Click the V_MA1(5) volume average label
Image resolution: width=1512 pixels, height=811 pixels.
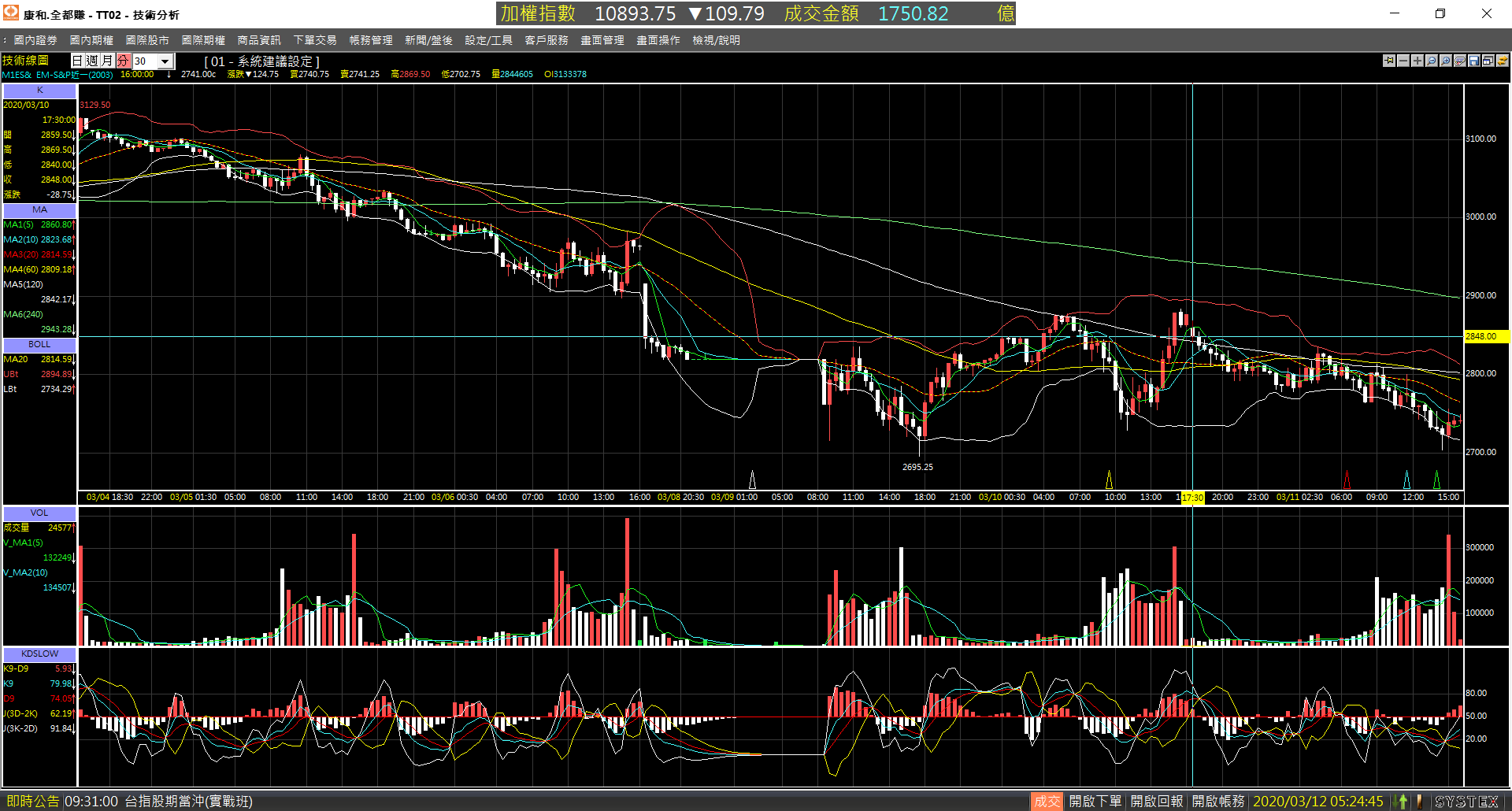coord(24,543)
